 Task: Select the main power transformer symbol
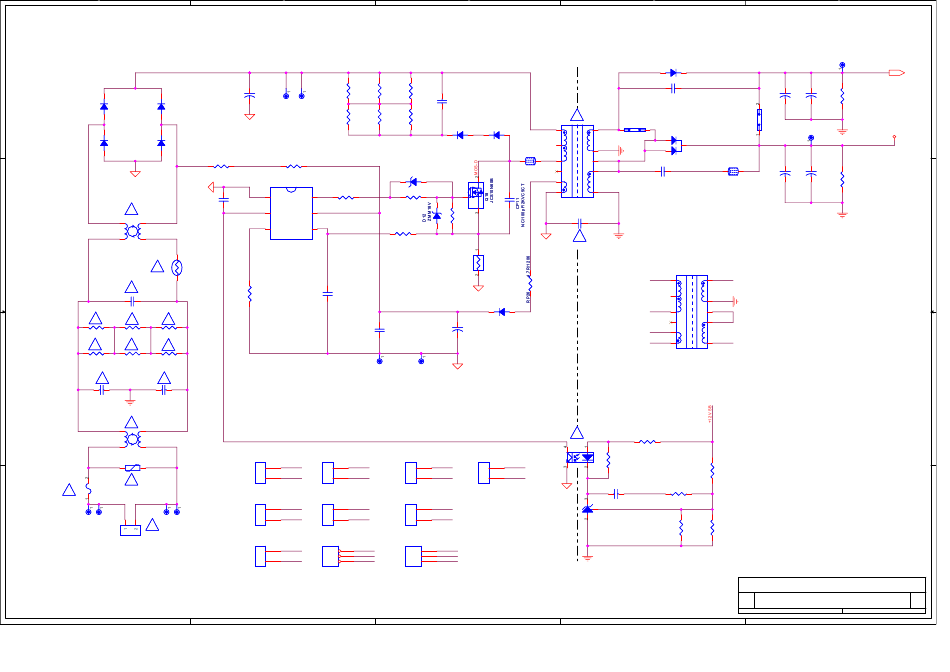(x=577, y=161)
